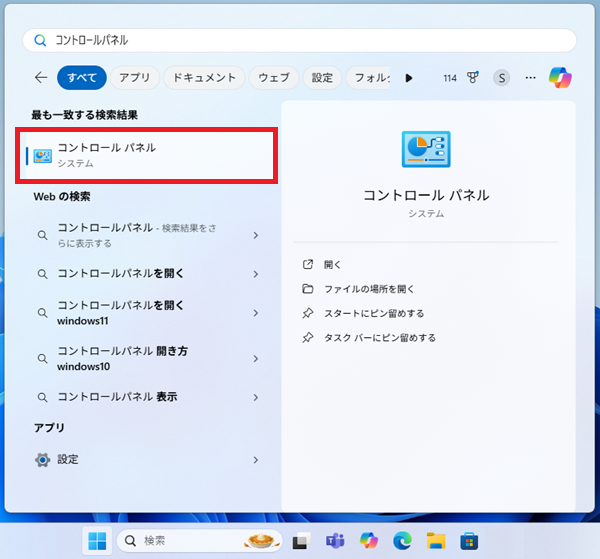Viewport: 600px width, 559px height.
Task: Expand chevron for the windows10 suggestion
Action: pos(256,359)
